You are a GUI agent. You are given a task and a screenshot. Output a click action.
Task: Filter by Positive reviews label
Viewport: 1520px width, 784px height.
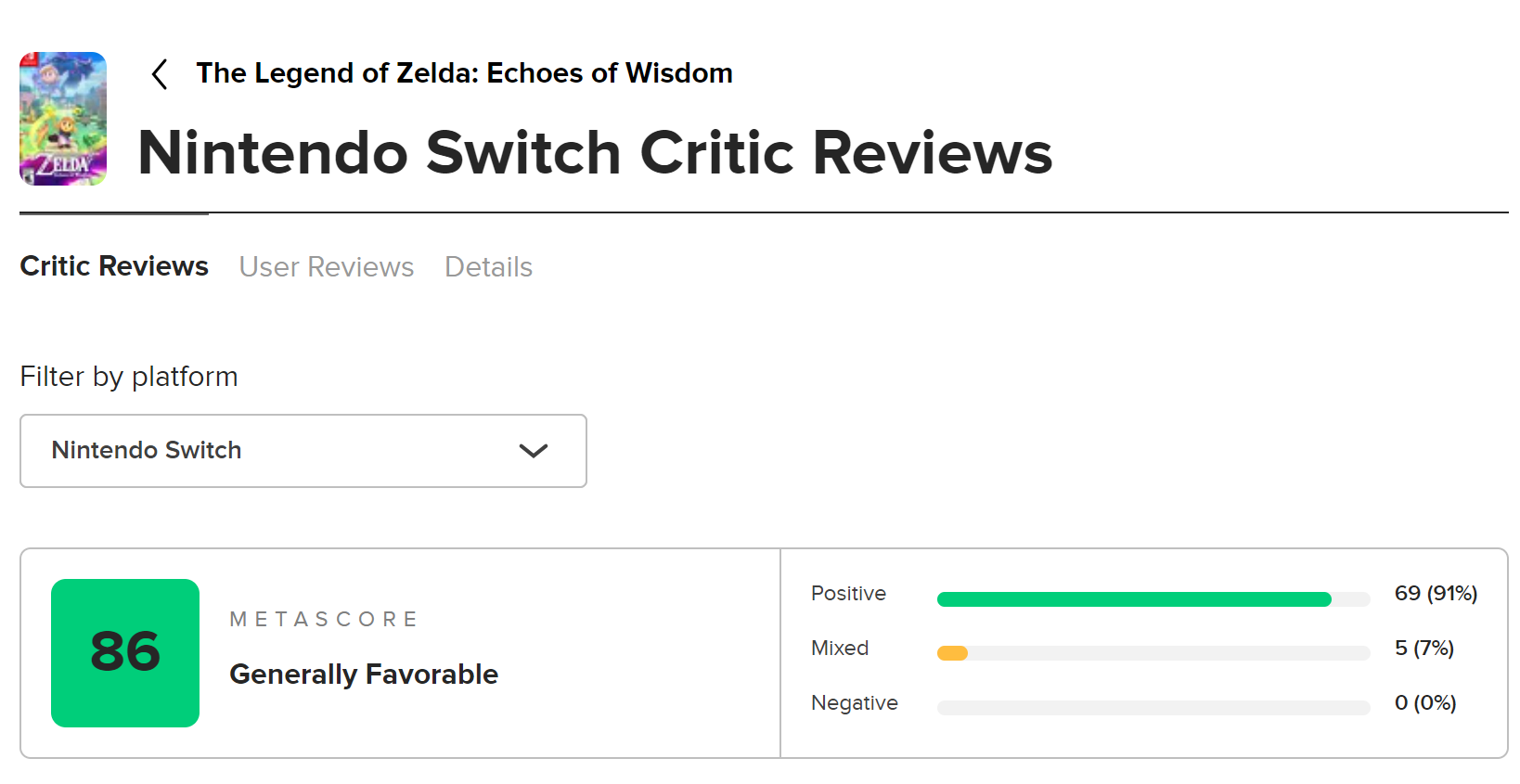pos(848,594)
